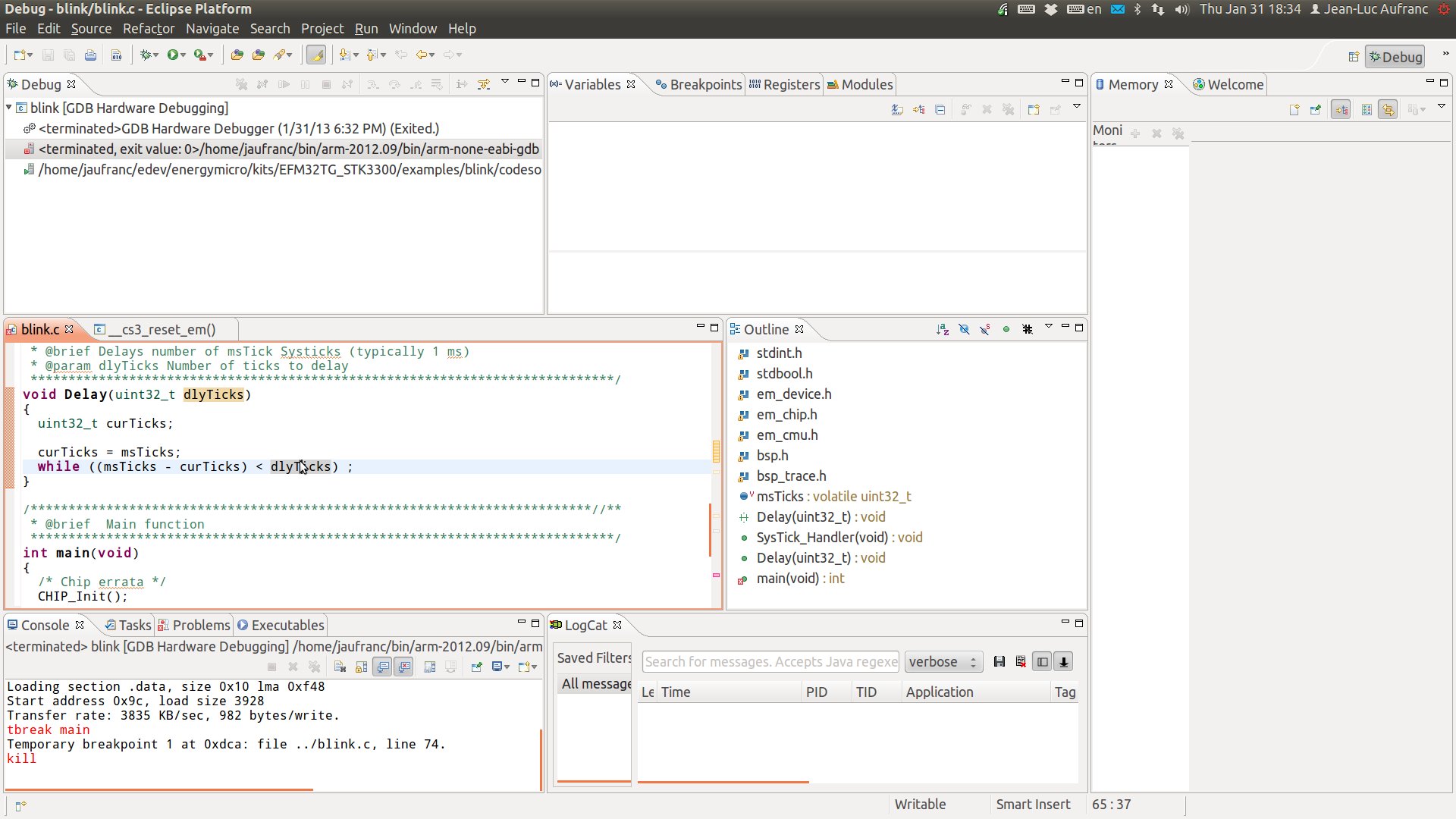
Task: Sort the Outline alphabetically
Action: (943, 329)
